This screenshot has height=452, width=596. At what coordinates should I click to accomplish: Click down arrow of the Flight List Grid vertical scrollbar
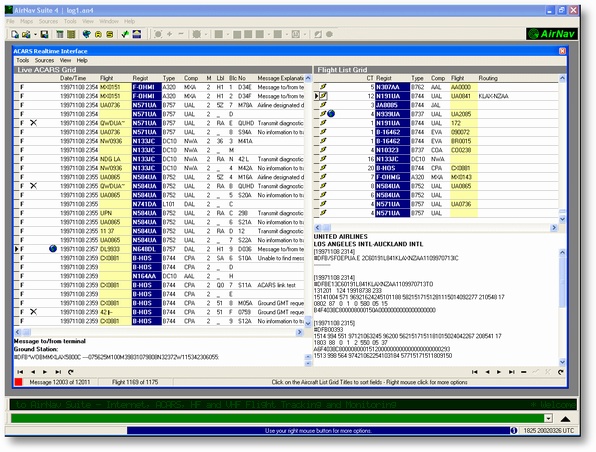563,219
